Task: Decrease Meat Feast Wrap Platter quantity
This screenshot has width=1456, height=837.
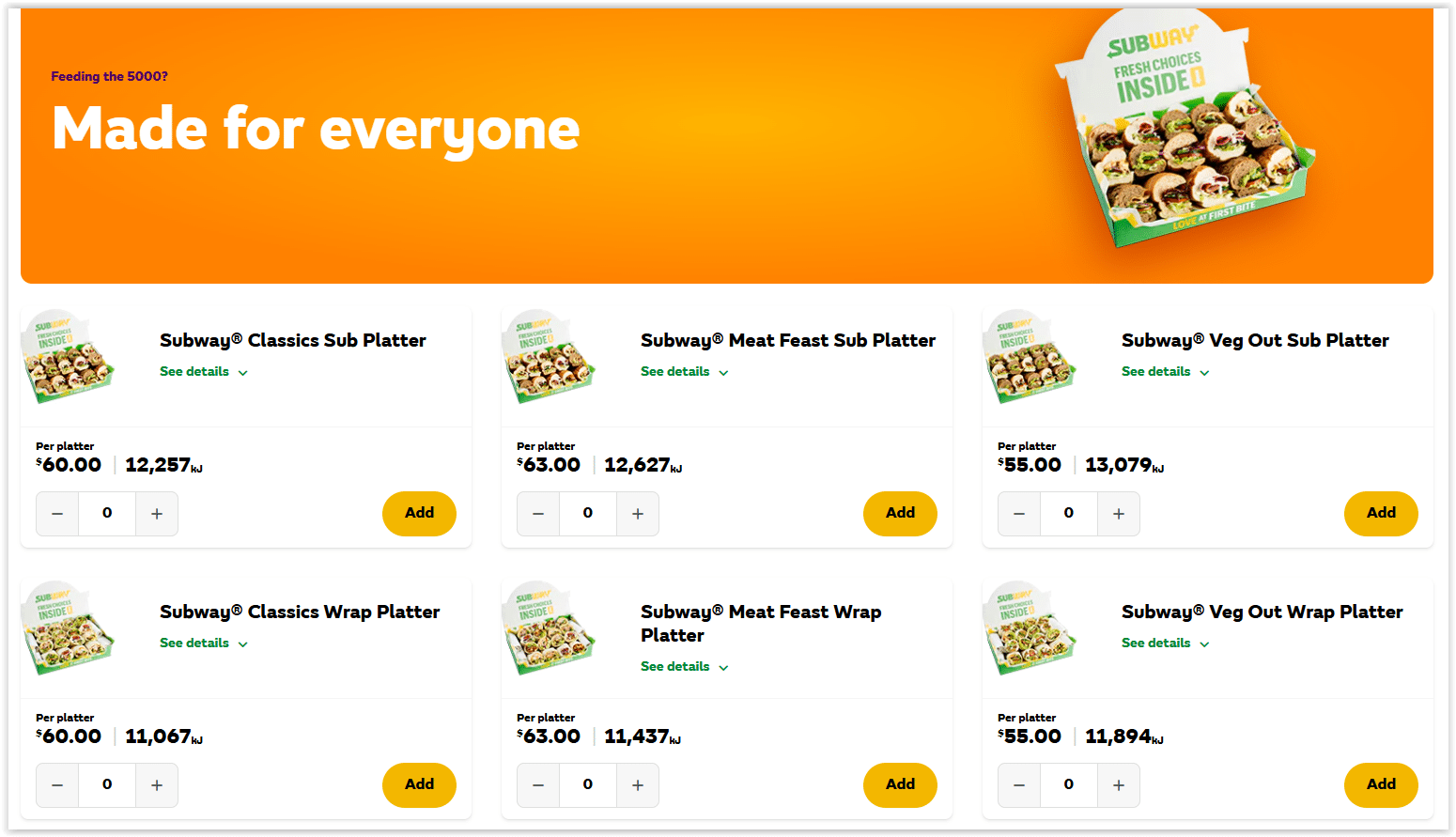Action: pyautogui.click(x=538, y=785)
